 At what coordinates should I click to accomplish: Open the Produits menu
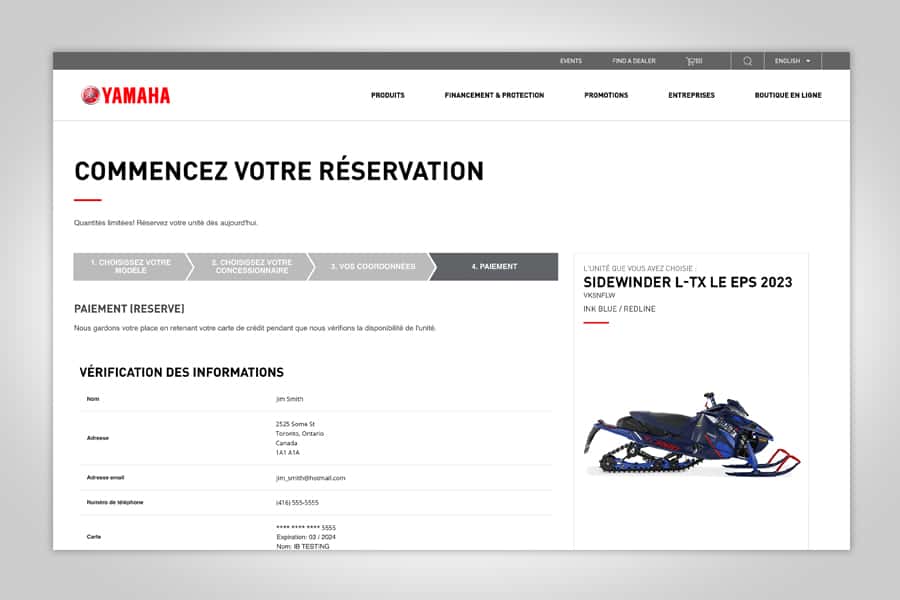pos(388,95)
